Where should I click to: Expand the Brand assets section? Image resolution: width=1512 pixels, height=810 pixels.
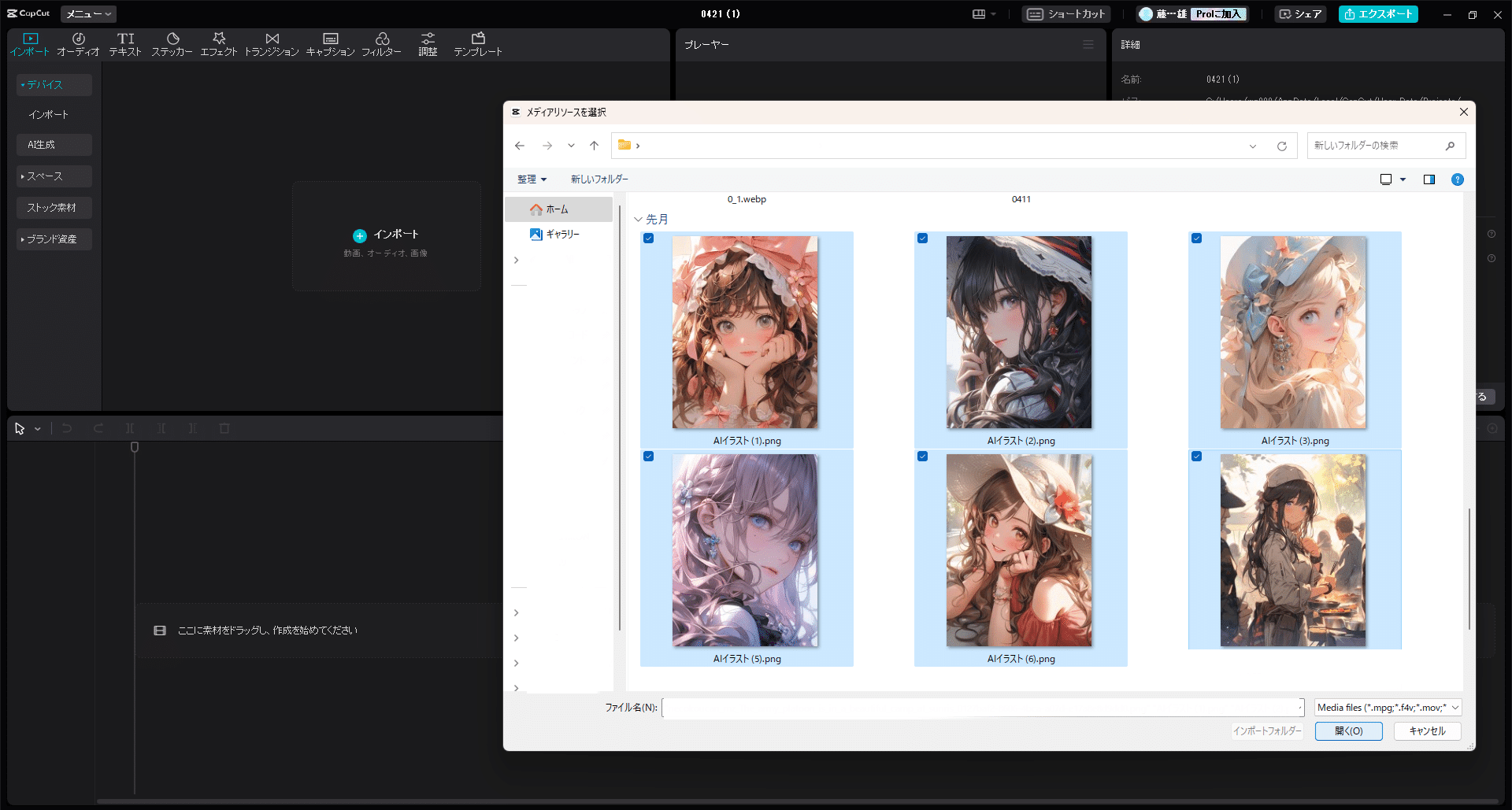(54, 239)
